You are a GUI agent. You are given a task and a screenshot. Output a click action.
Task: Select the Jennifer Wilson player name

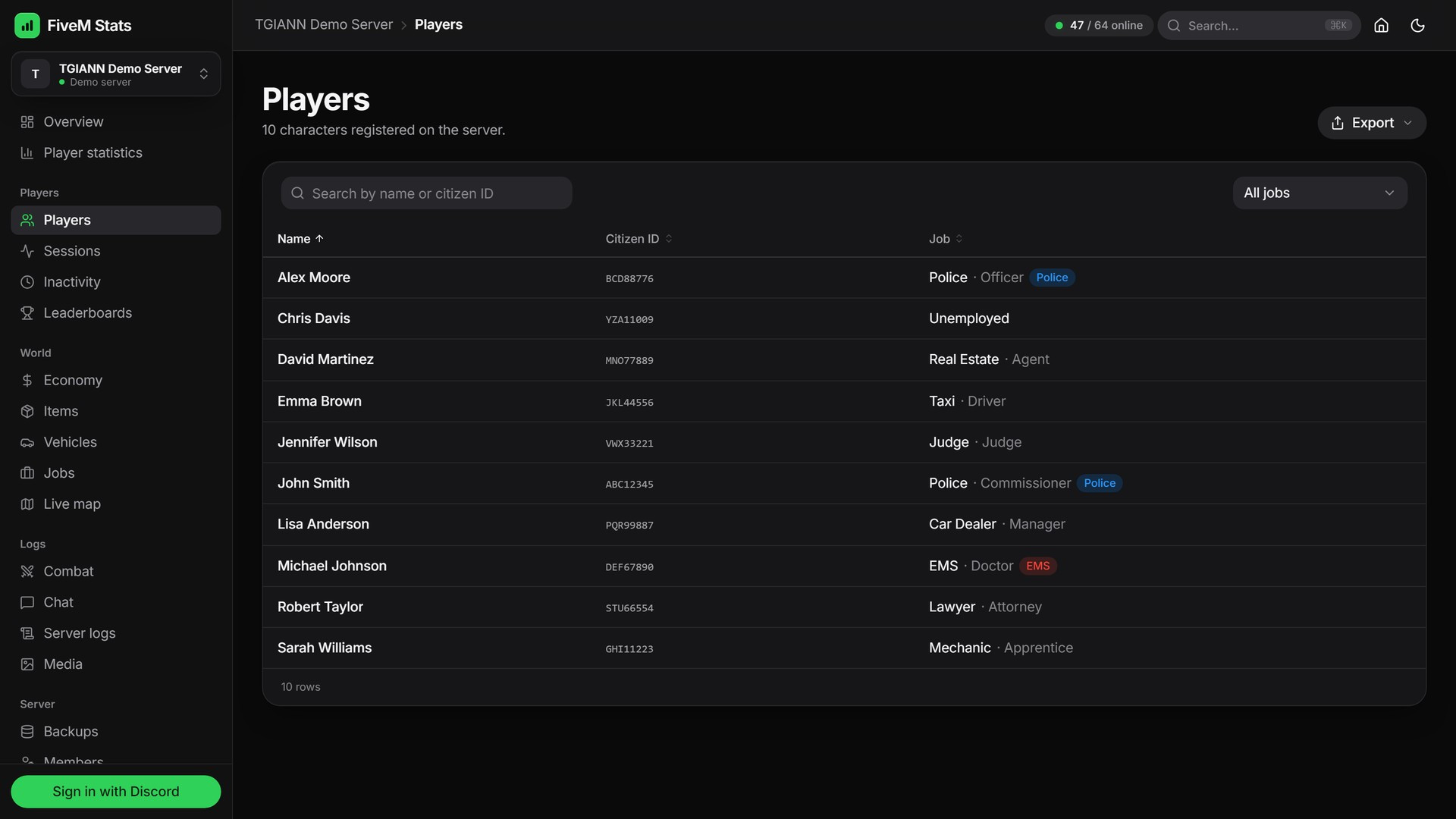(x=328, y=442)
